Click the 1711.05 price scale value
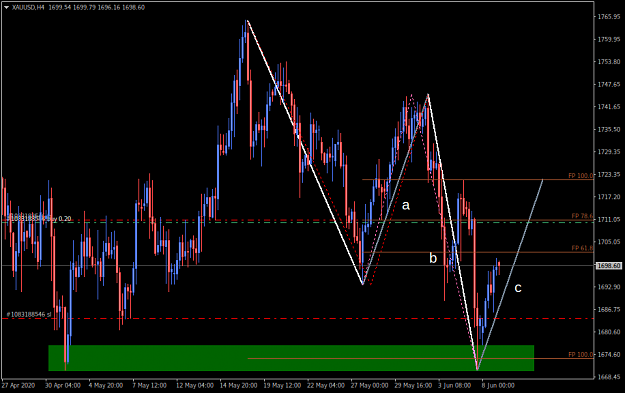This screenshot has width=625, height=393. coord(609,219)
